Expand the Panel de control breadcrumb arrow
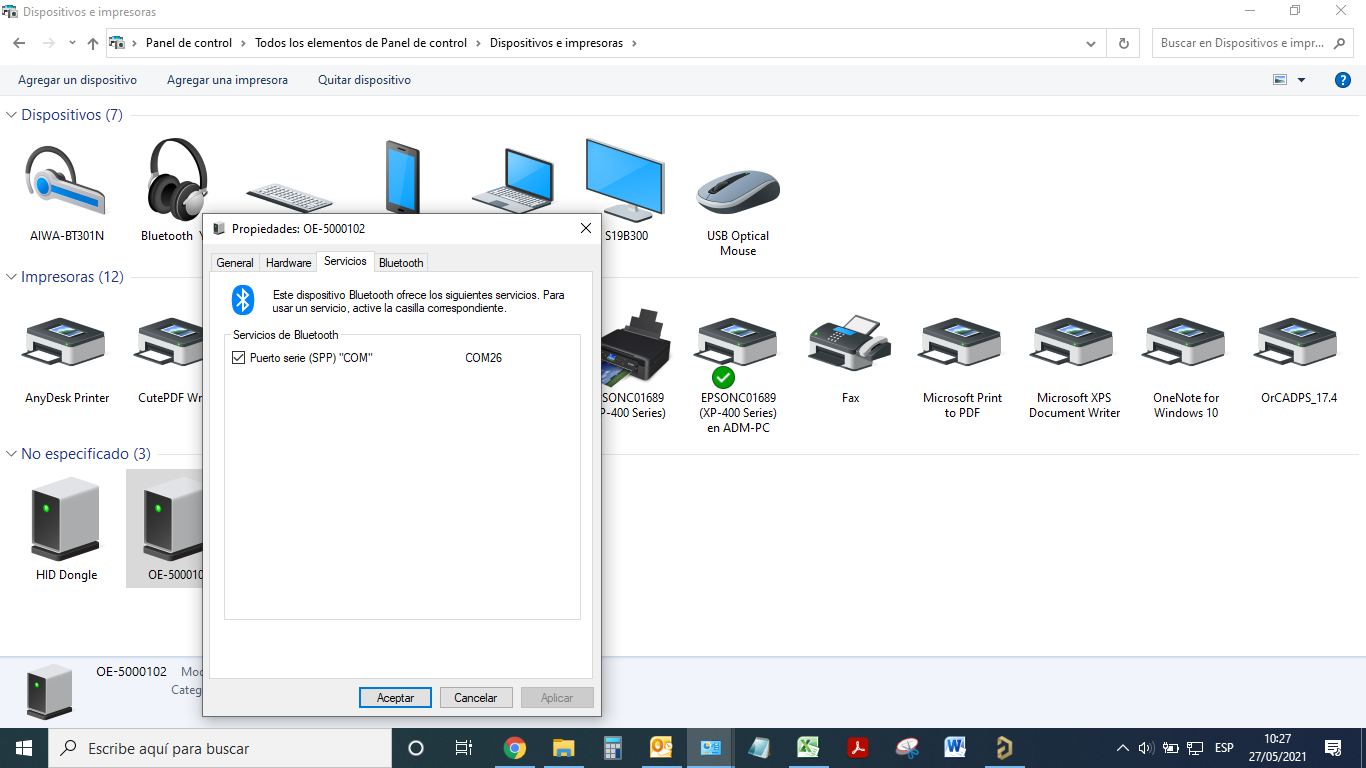Screen dimensions: 1366x768 pyautogui.click(x=241, y=43)
